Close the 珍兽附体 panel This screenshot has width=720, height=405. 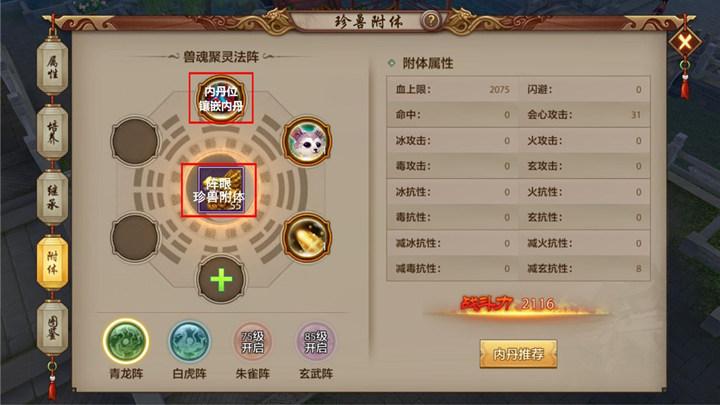click(x=685, y=43)
